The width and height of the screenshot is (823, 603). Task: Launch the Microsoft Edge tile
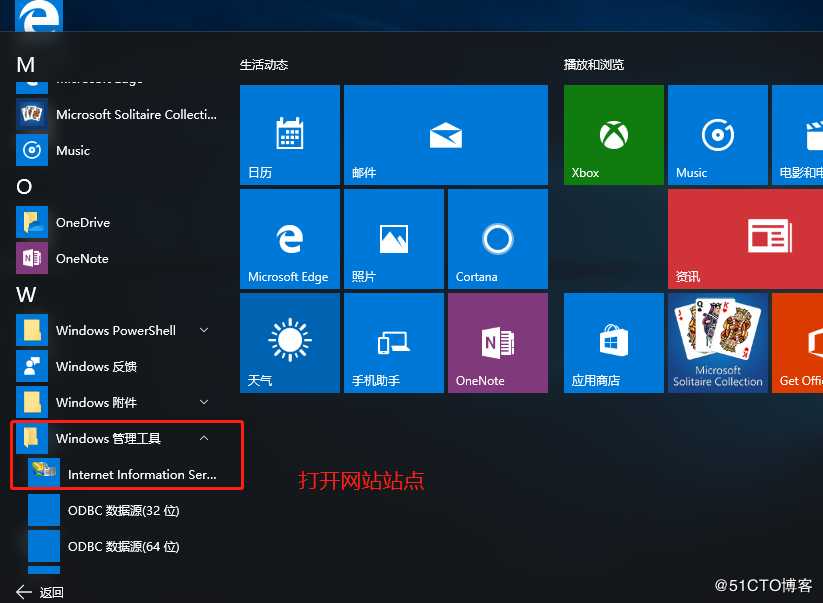click(x=290, y=239)
